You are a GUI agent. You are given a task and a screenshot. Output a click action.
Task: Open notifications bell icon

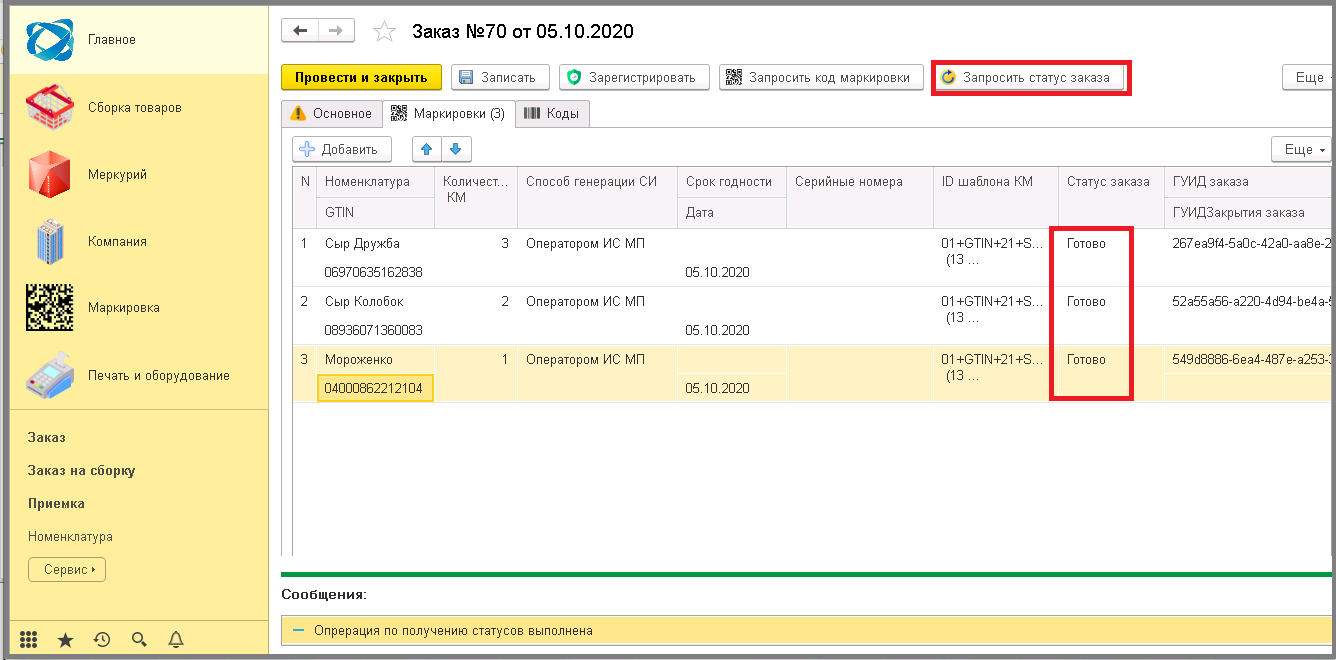pos(176,639)
